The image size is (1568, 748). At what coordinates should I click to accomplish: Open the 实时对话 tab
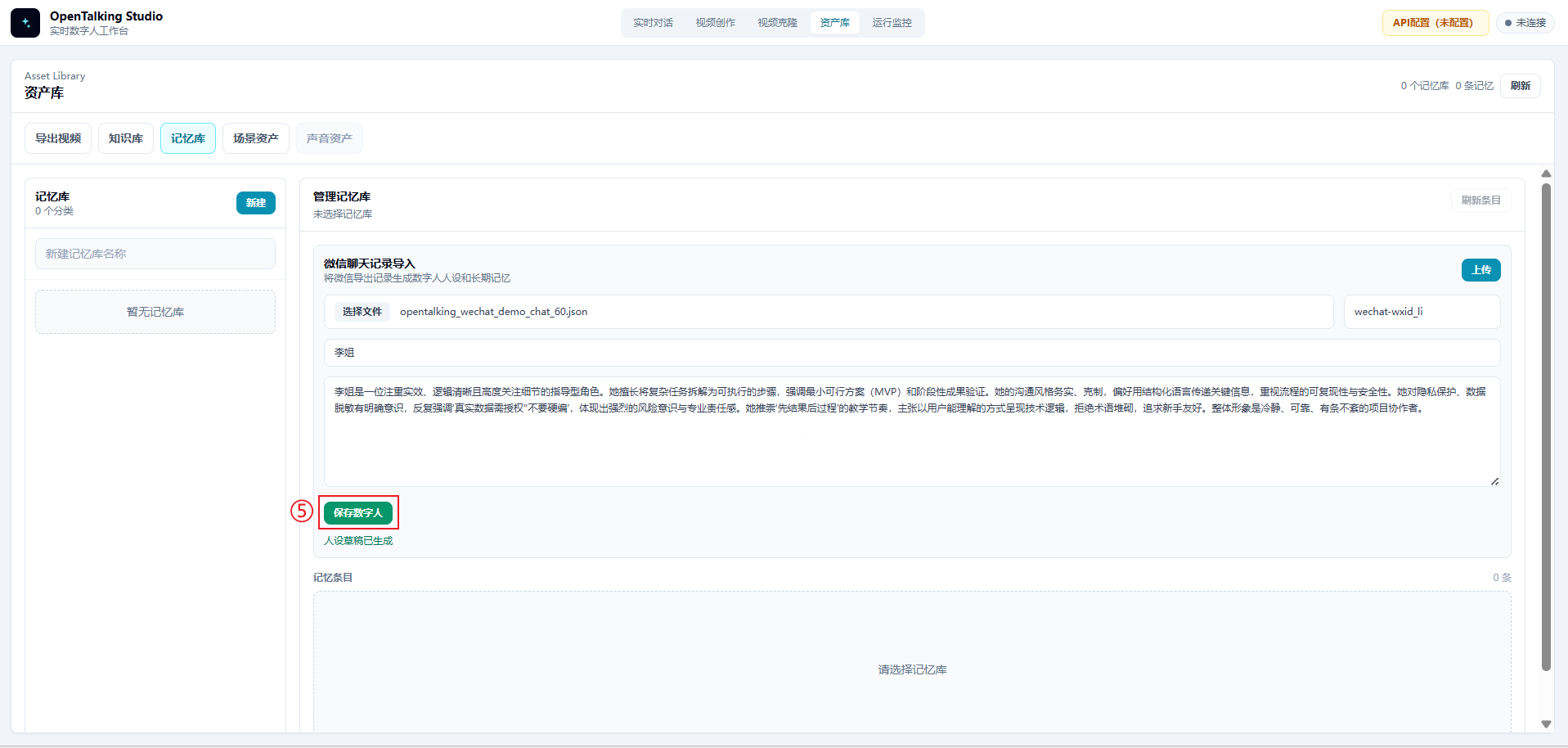(653, 23)
